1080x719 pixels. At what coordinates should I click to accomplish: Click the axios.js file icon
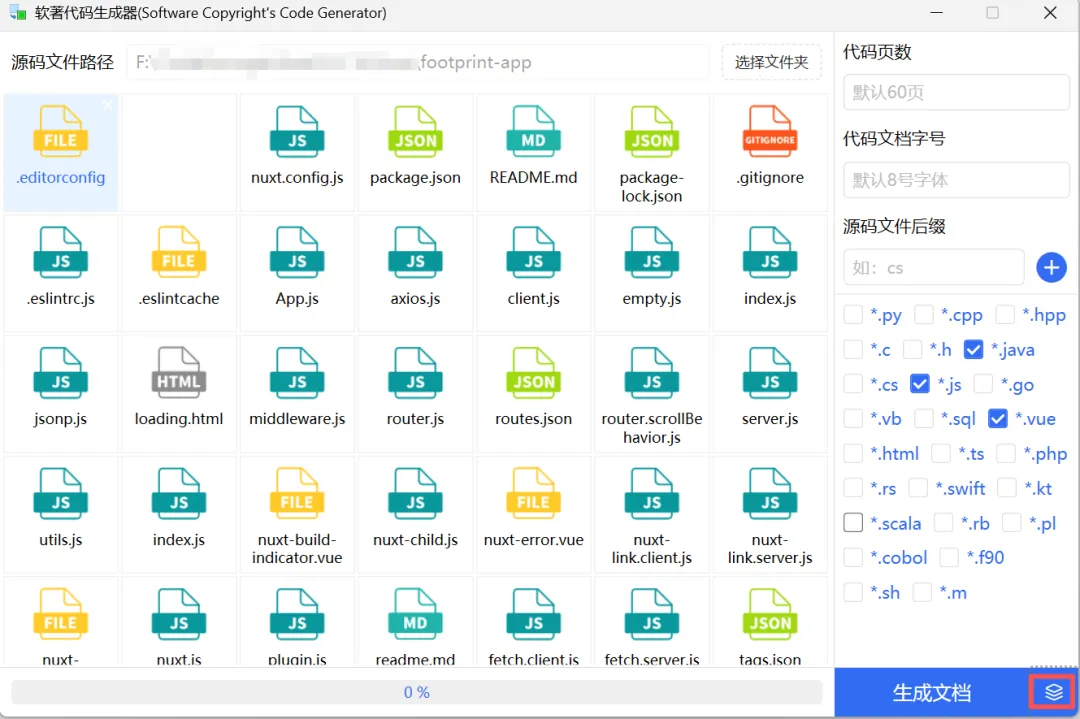point(415,253)
